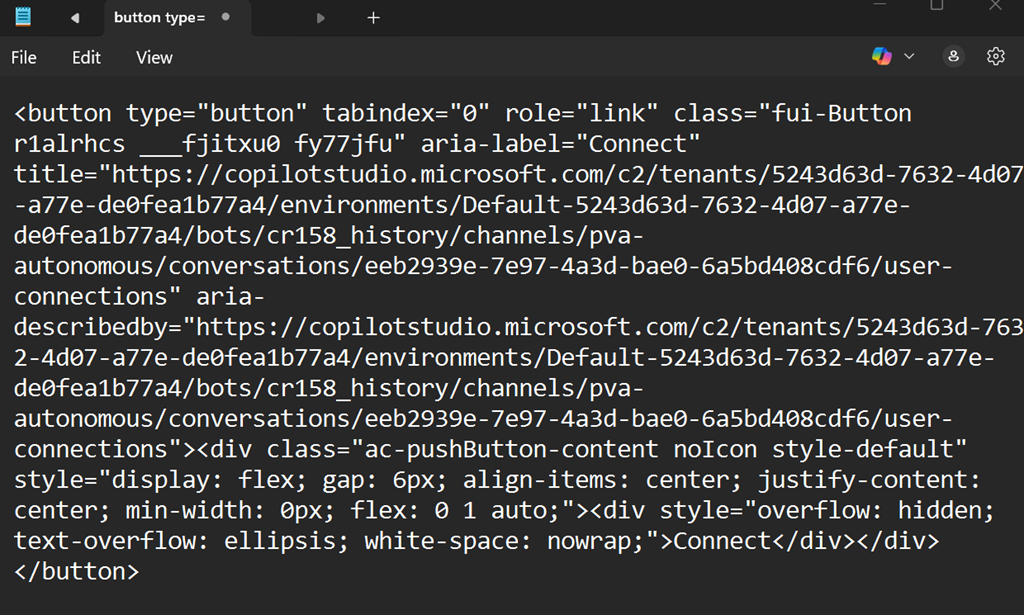
Task: Open the Edit menu
Action: (x=86, y=58)
